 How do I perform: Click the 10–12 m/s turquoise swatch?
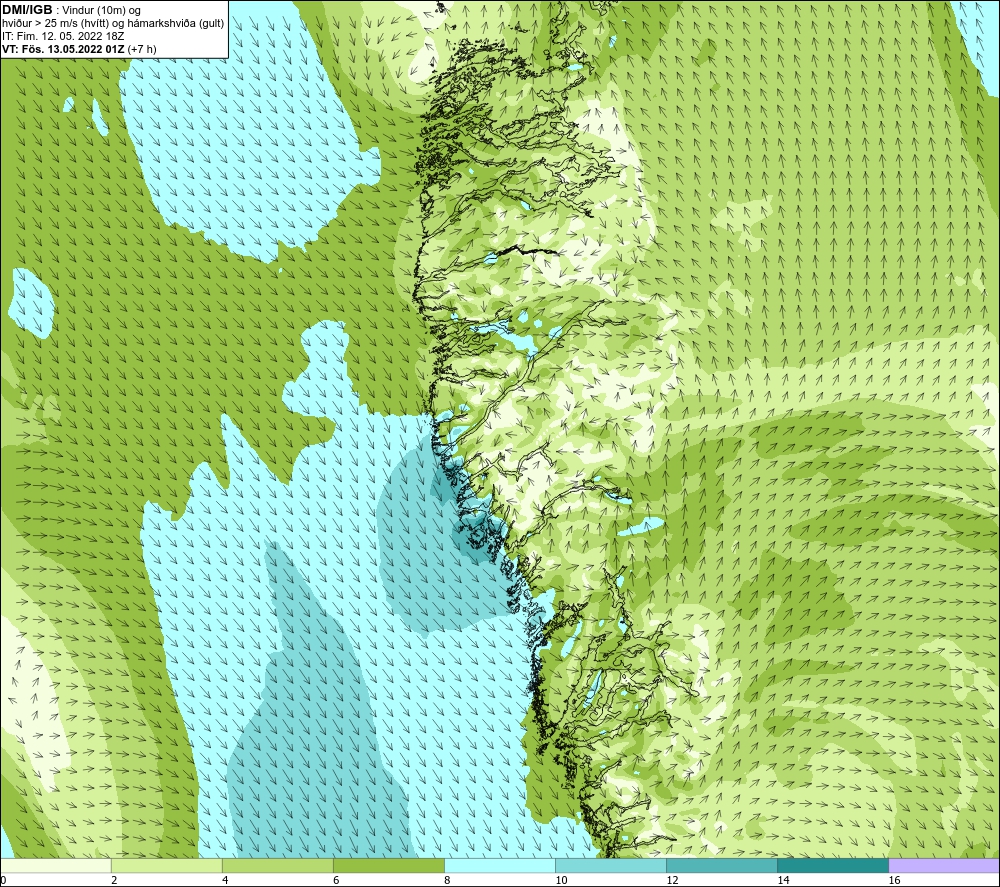(611, 865)
